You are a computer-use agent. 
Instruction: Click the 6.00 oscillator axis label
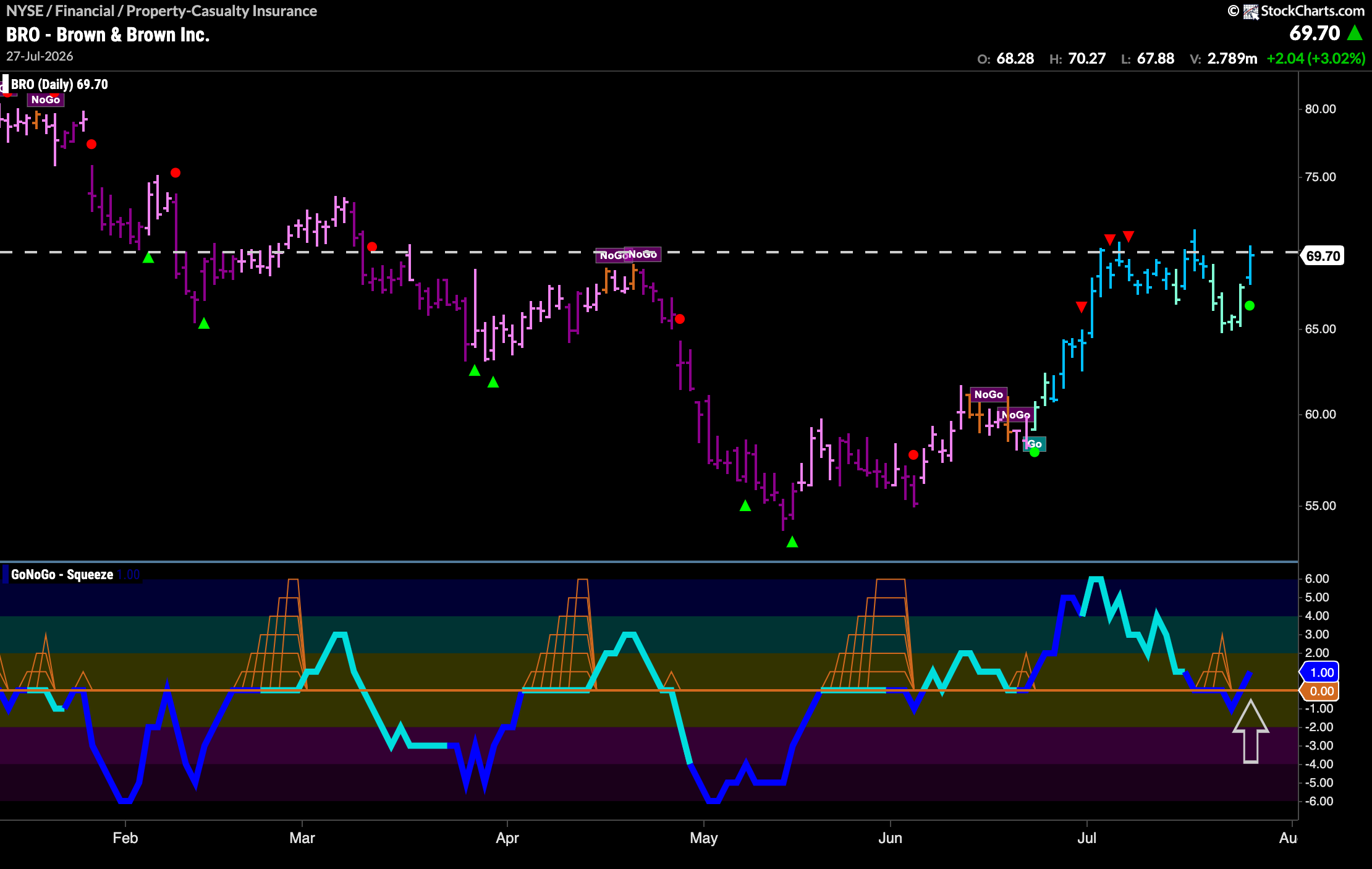click(x=1317, y=579)
